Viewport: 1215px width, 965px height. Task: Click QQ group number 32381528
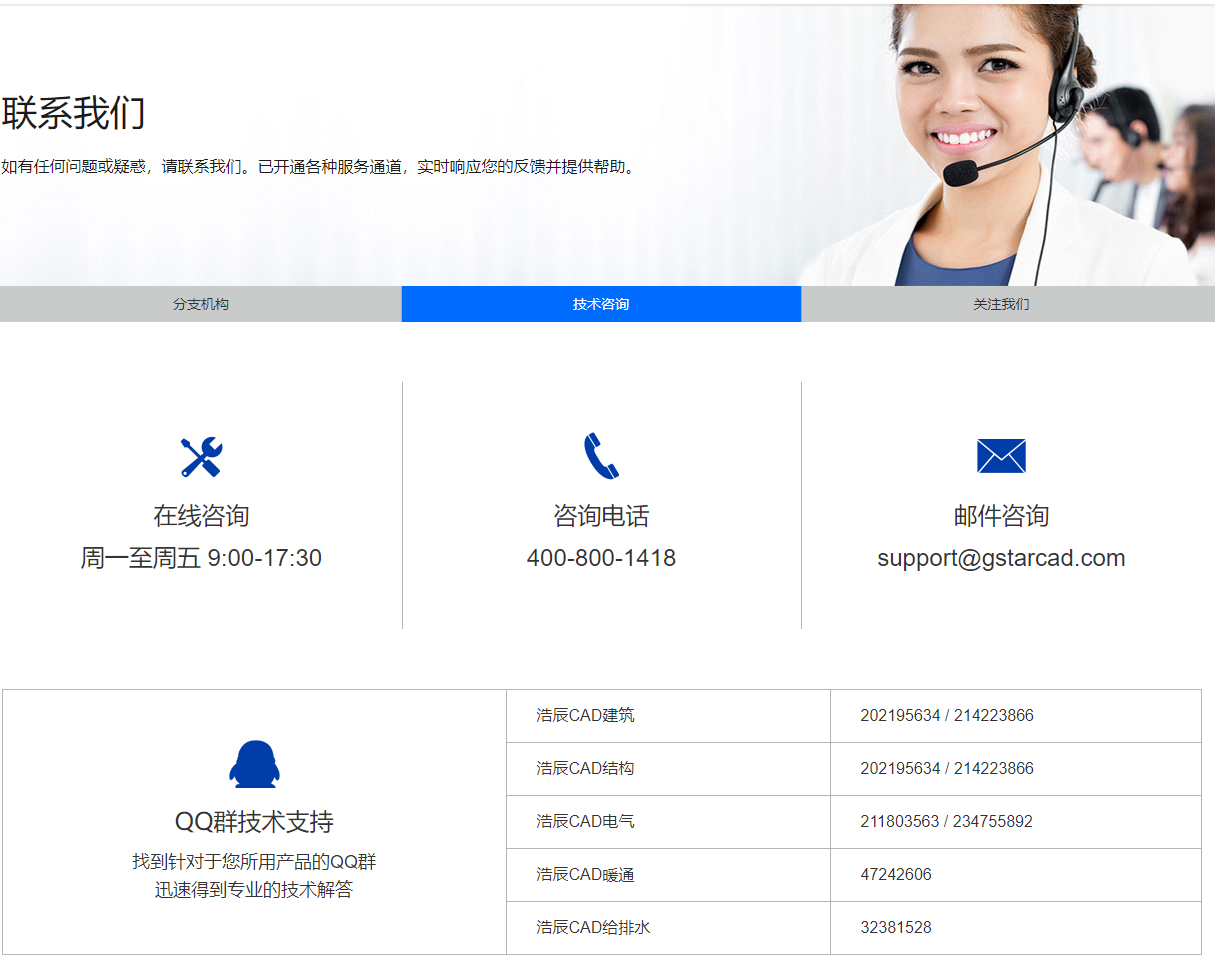click(x=895, y=928)
